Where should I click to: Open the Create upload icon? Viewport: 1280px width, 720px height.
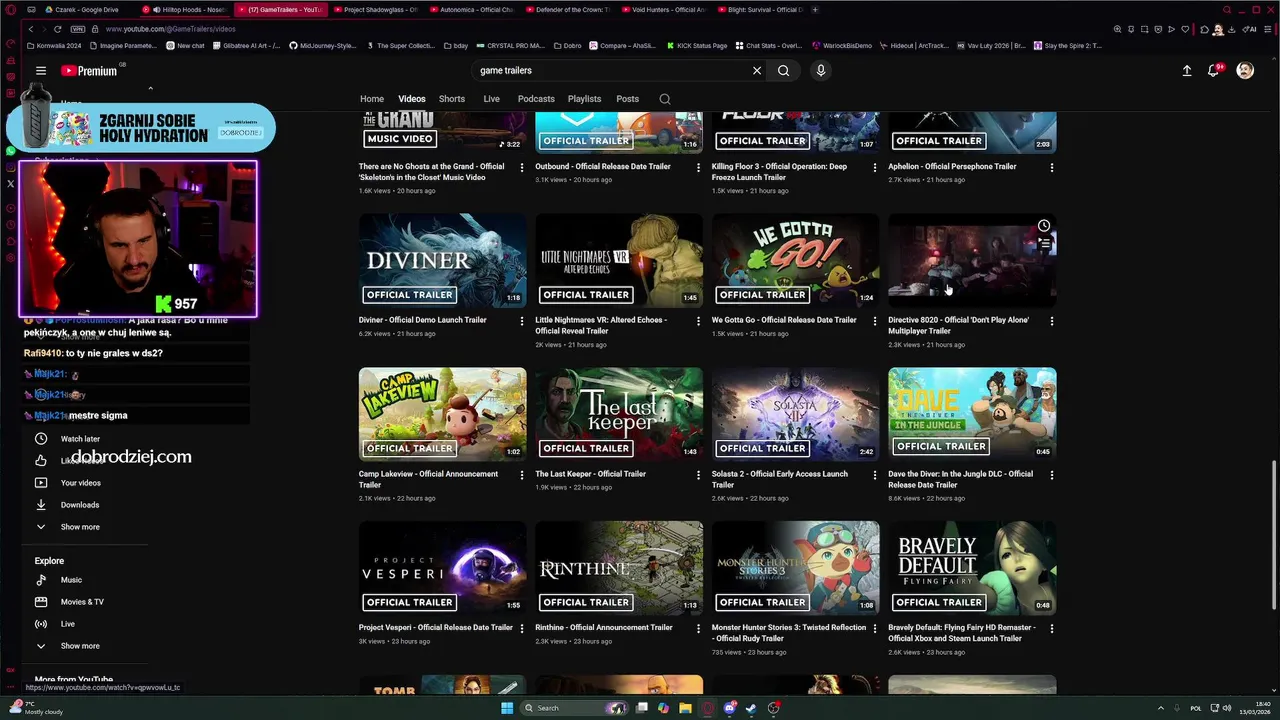click(1187, 71)
